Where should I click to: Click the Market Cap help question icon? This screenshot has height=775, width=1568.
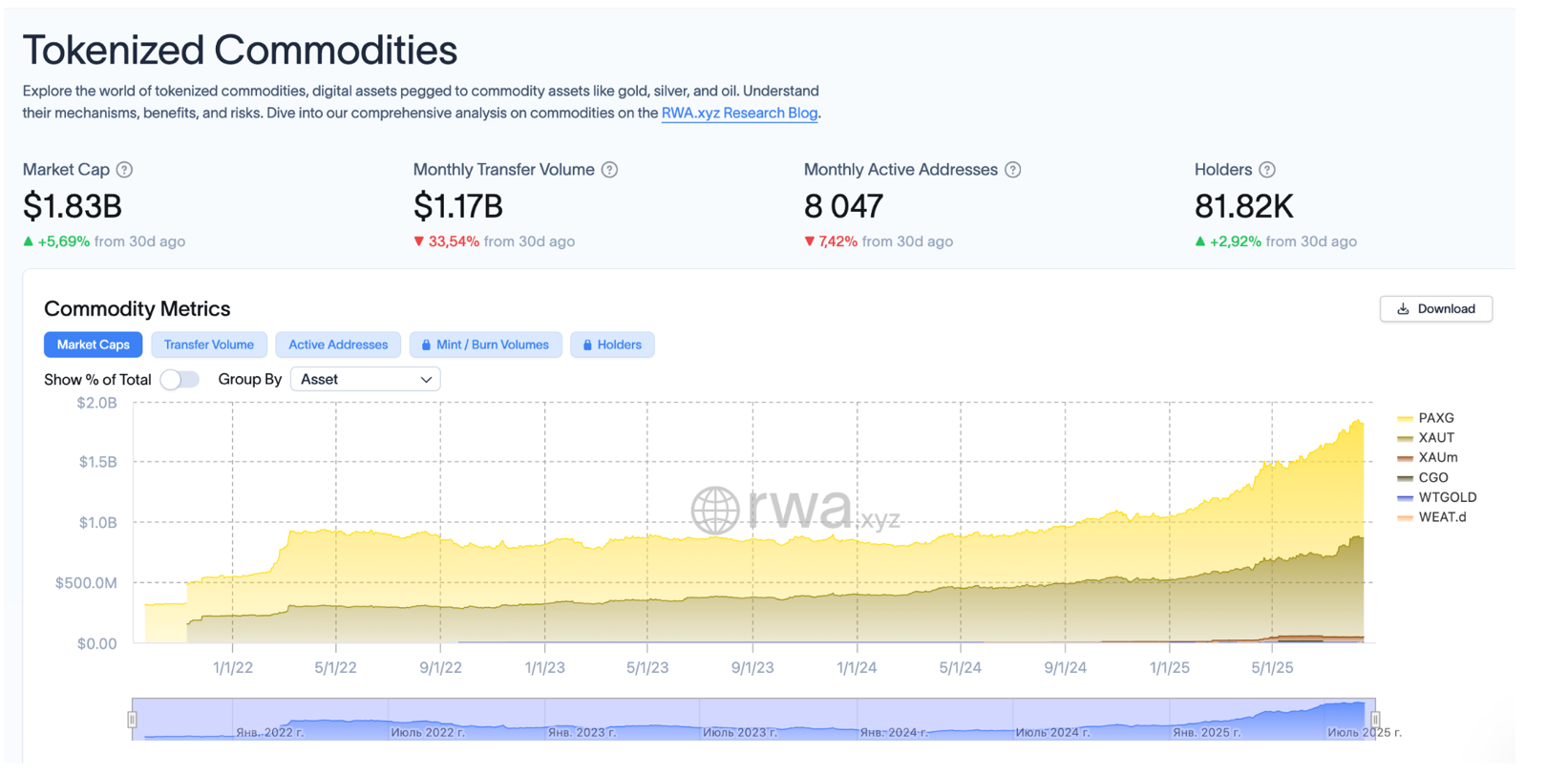pyautogui.click(x=124, y=170)
